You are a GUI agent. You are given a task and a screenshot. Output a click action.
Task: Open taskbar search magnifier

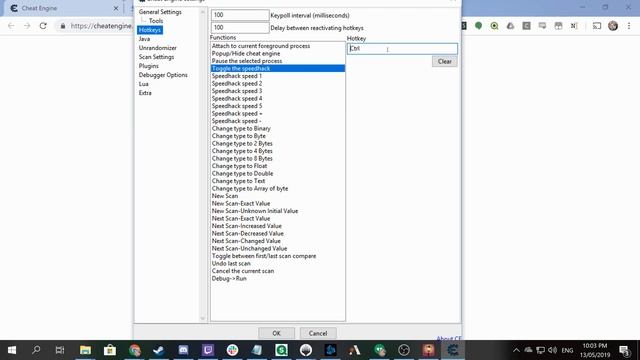click(36, 350)
